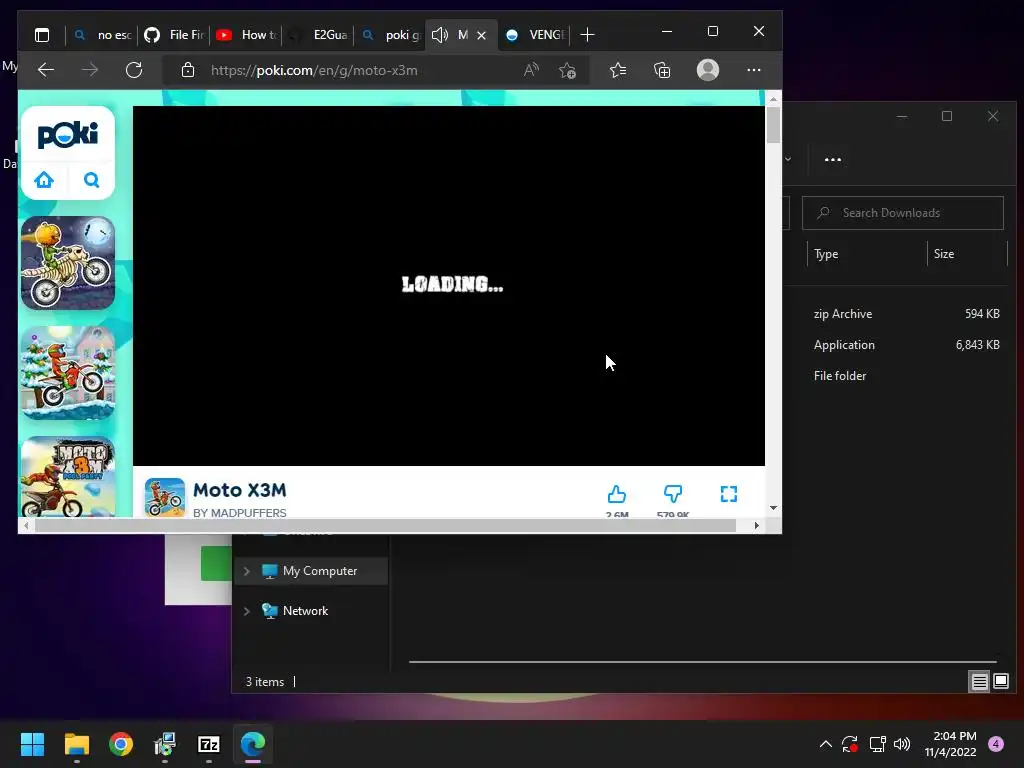Viewport: 1024px width, 768px height.
Task: Expand Network in the Explorer navigation tree
Action: (247, 611)
